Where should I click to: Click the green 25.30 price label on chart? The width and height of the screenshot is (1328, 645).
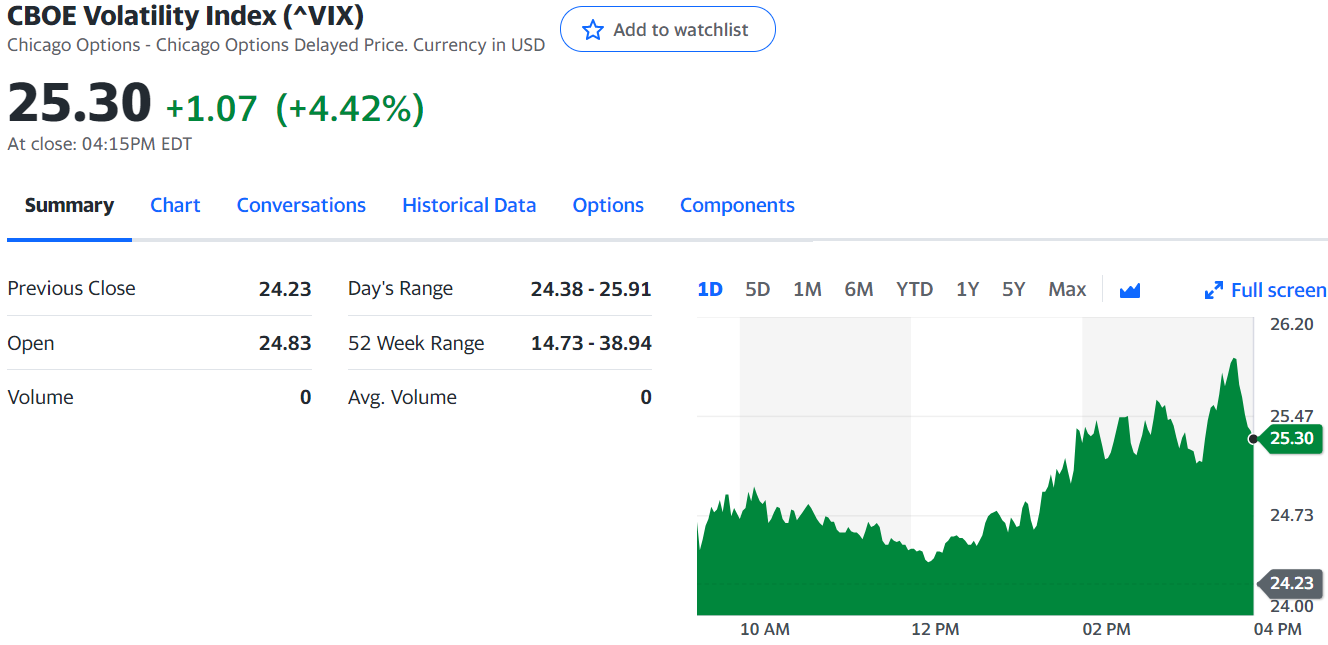(1290, 439)
